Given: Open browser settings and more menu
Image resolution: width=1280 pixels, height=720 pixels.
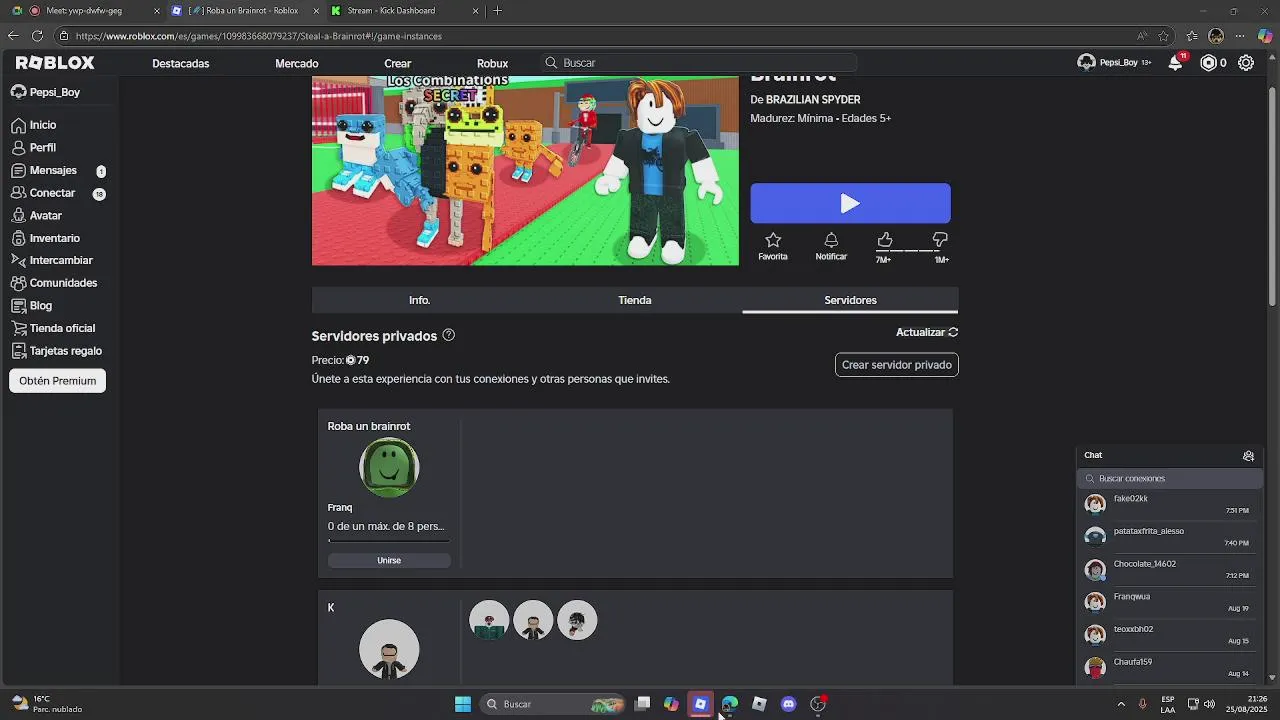Looking at the screenshot, I should point(1240,36).
